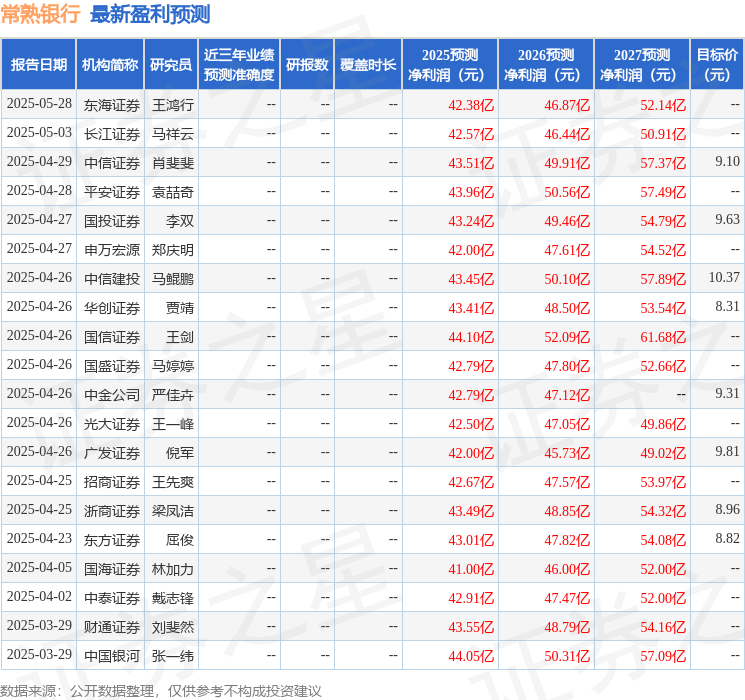Image resolution: width=745 pixels, height=700 pixels.
Task: Click the 近三年业绩预测准确度 column header
Action: (x=239, y=65)
